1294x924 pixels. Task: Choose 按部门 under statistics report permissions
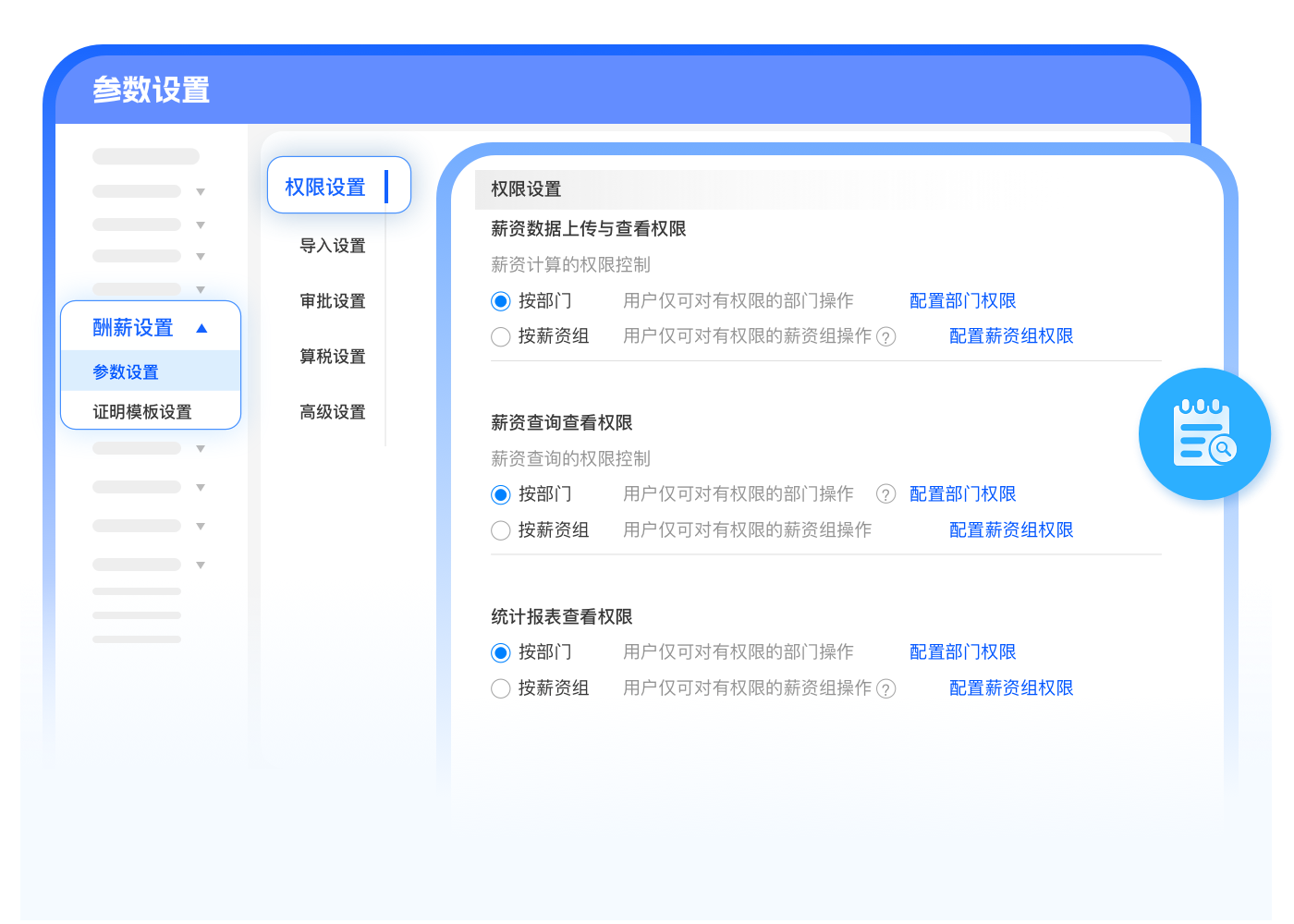(x=501, y=653)
